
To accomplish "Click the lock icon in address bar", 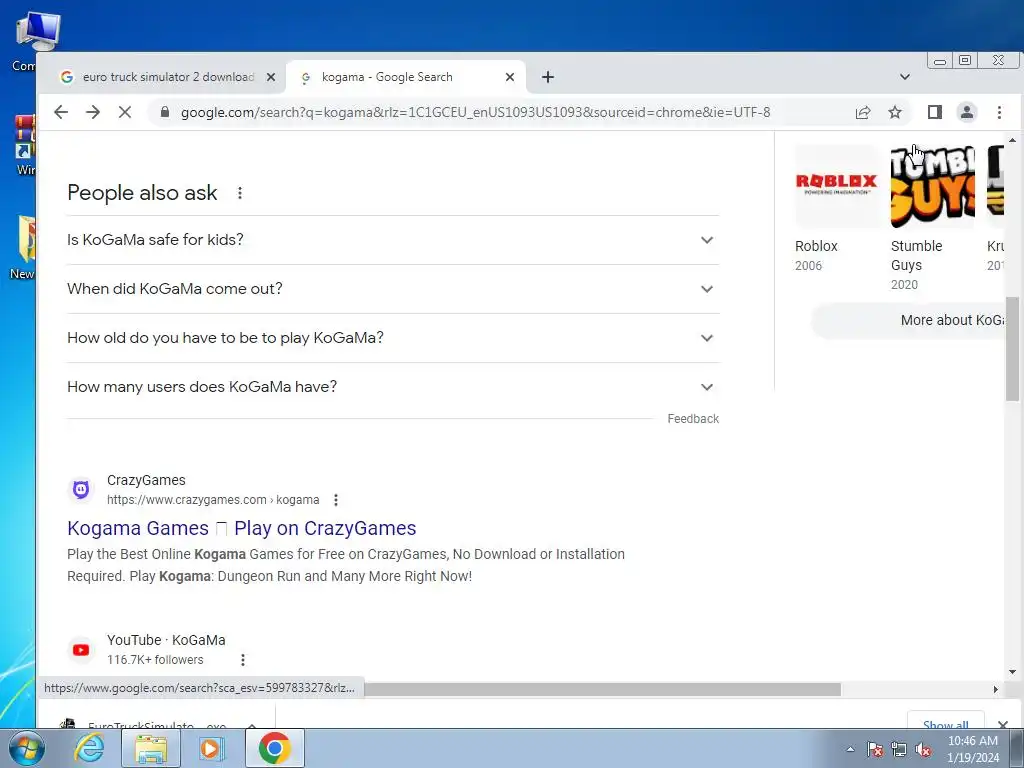I will coord(165,112).
